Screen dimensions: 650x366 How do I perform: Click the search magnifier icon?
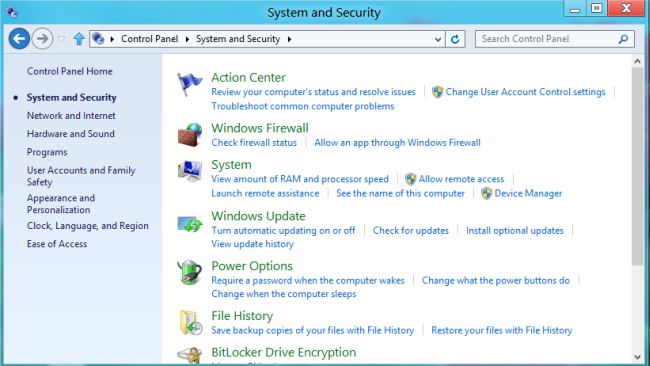coord(623,39)
